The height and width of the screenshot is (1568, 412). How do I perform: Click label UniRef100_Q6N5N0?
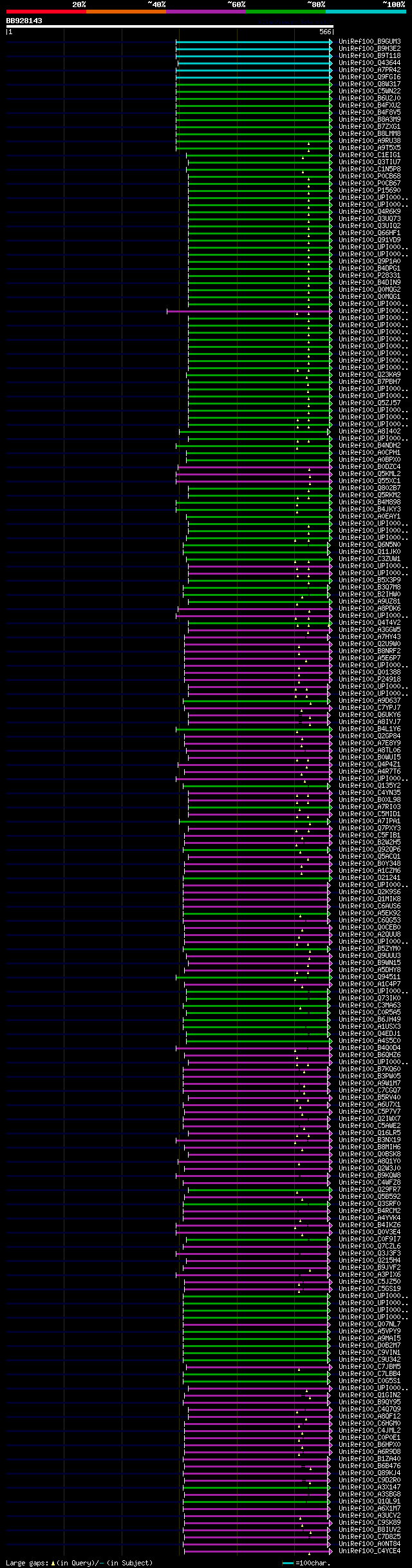[370, 545]
